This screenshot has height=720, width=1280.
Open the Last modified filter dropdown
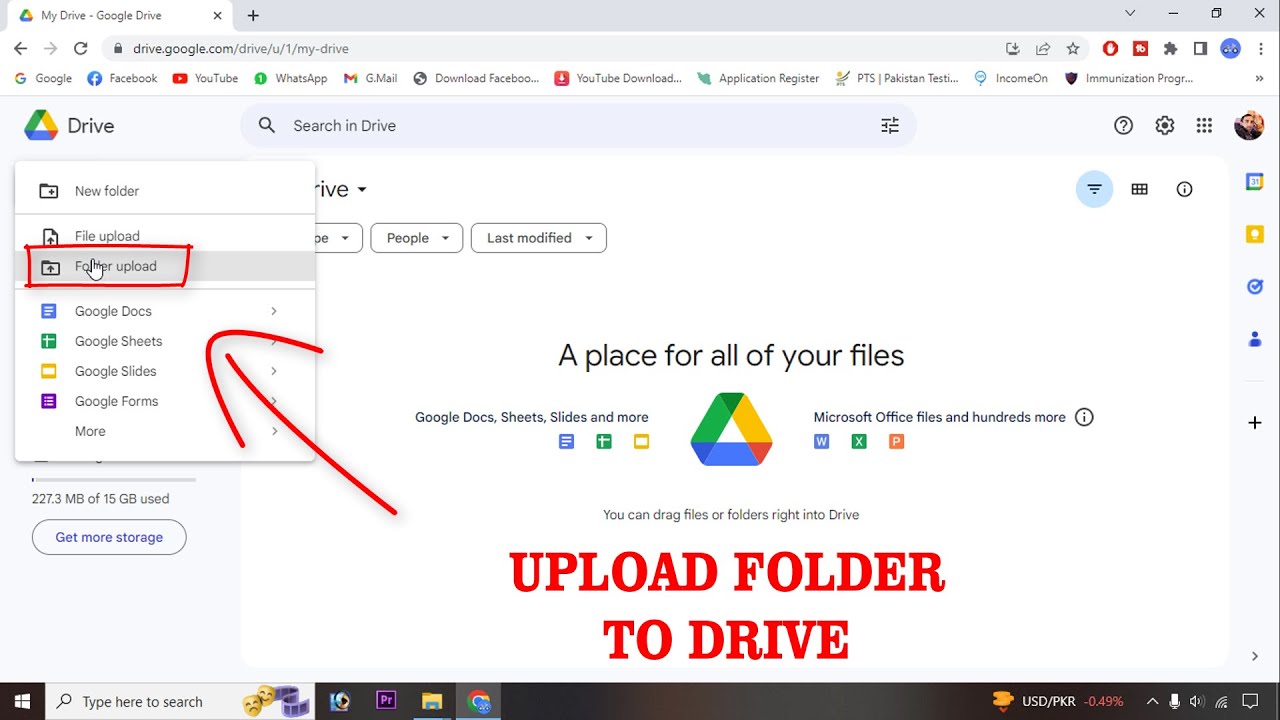click(539, 238)
